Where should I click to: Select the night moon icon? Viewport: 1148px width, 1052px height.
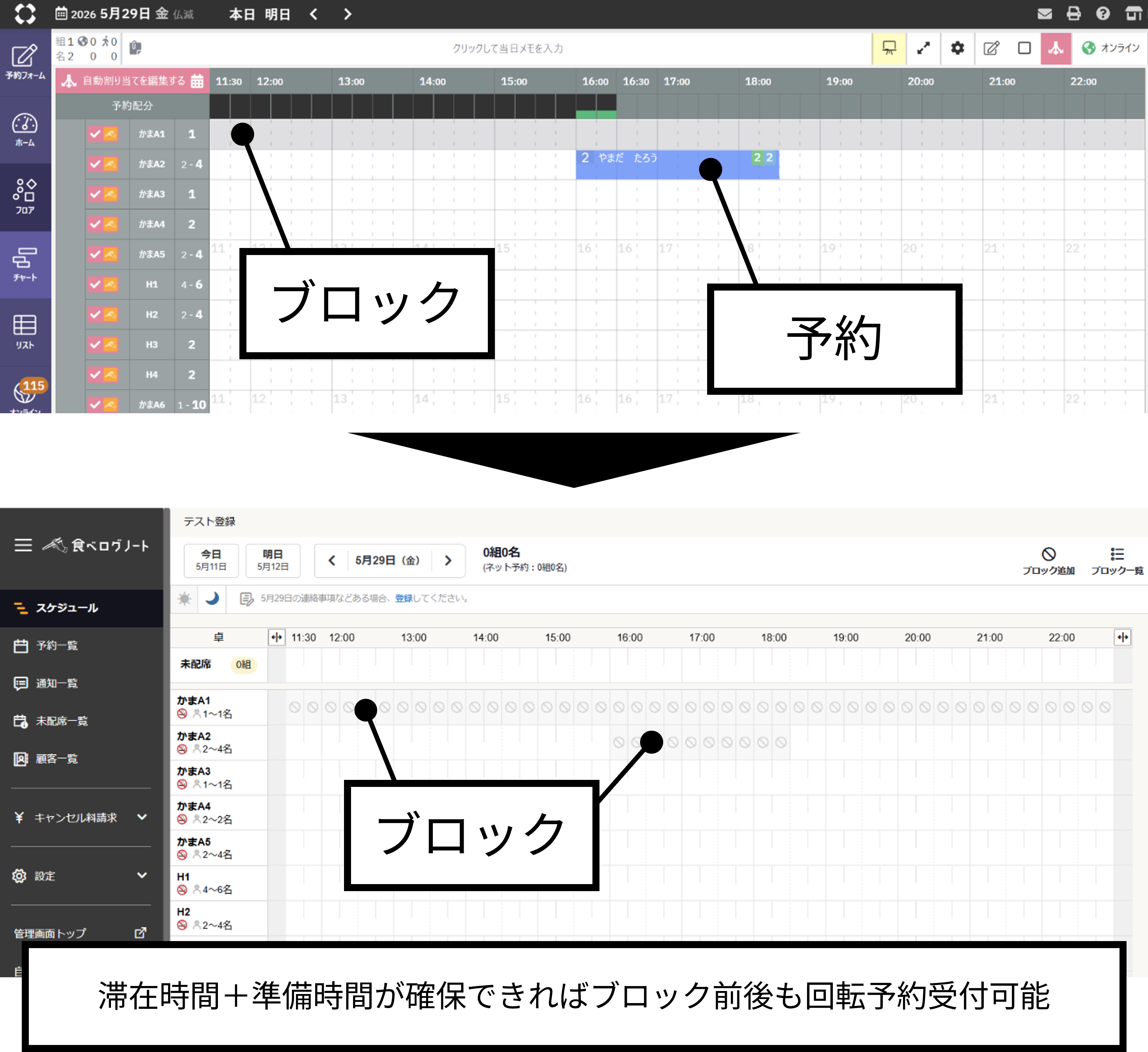(x=213, y=599)
